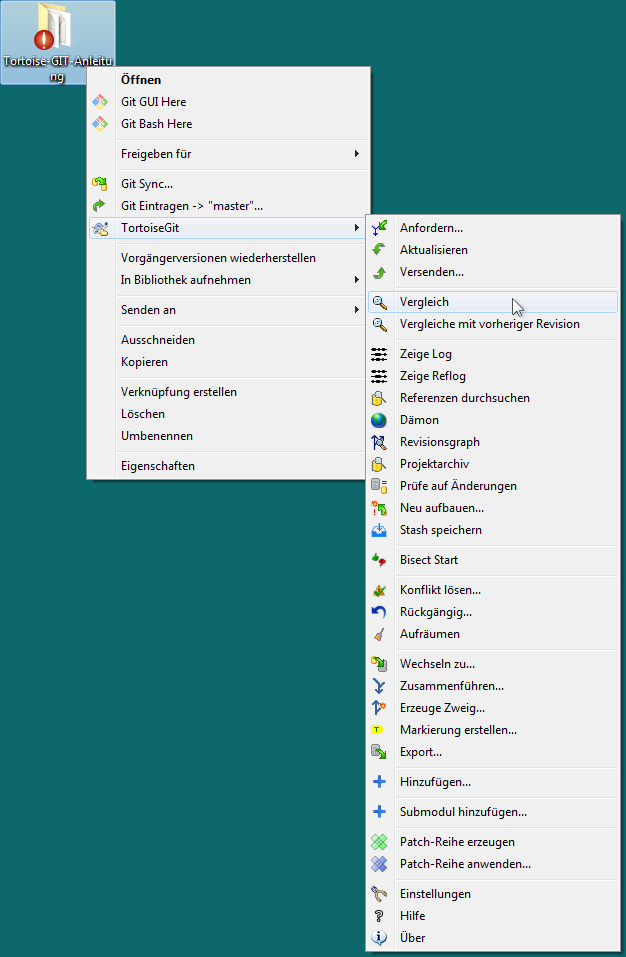Image resolution: width=626 pixels, height=957 pixels.
Task: Click the Revisionsgraph icon
Action: [x=379, y=442]
